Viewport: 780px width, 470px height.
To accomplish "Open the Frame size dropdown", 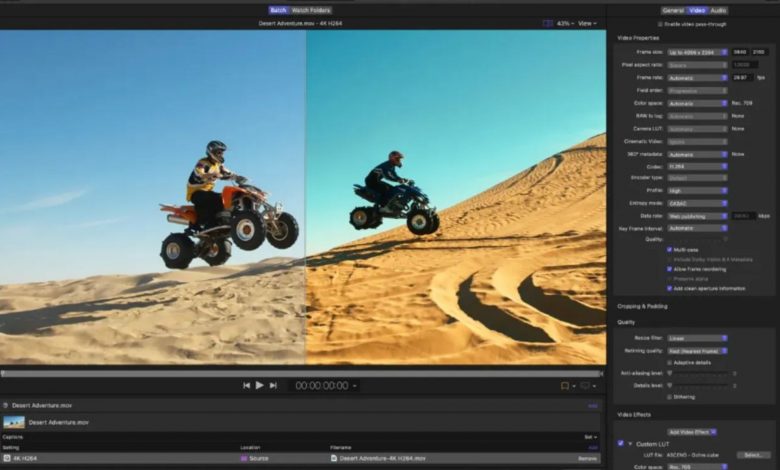I will (697, 51).
